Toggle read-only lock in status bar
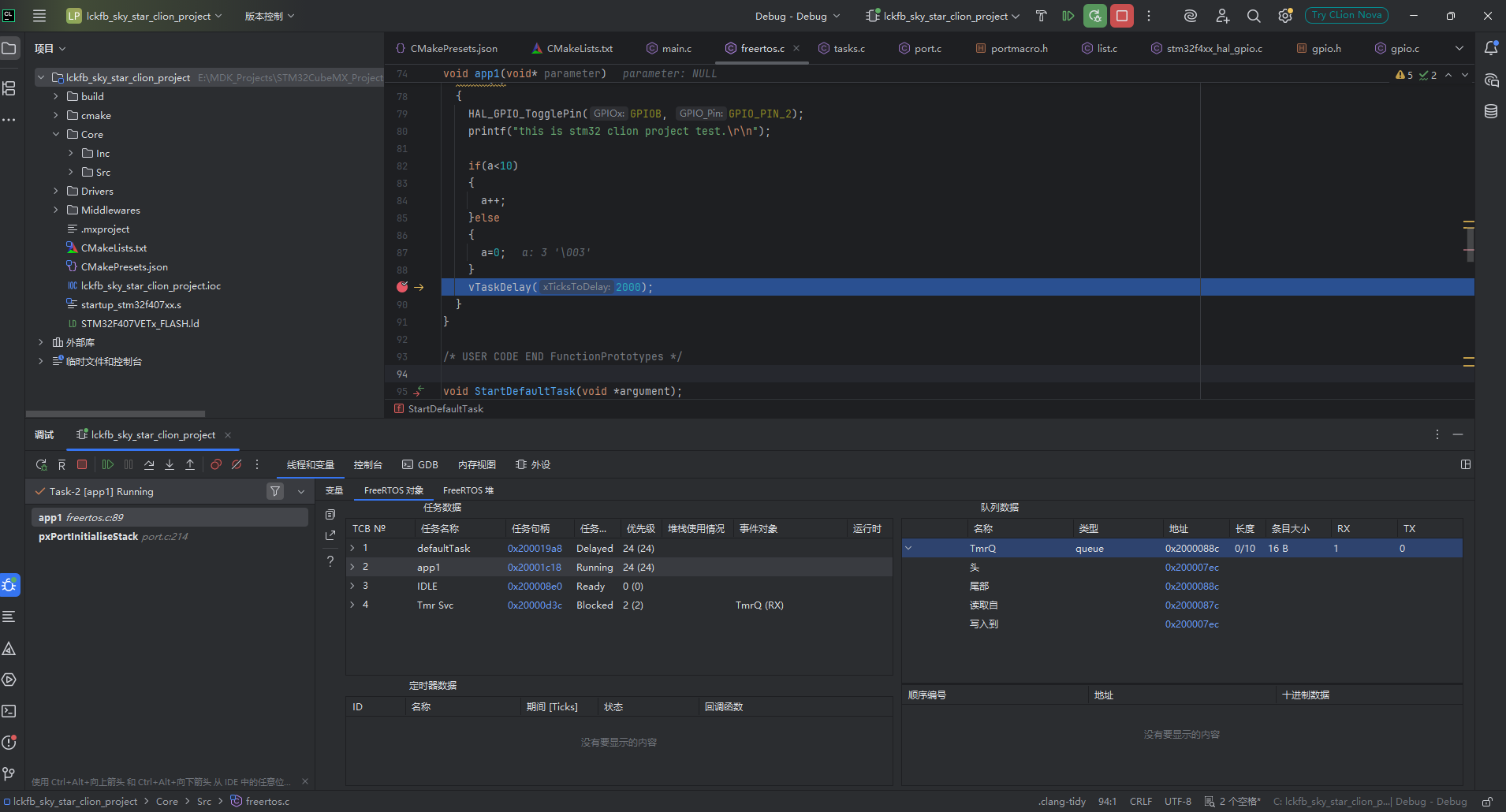This screenshot has height=812, width=1506. 1487,802
